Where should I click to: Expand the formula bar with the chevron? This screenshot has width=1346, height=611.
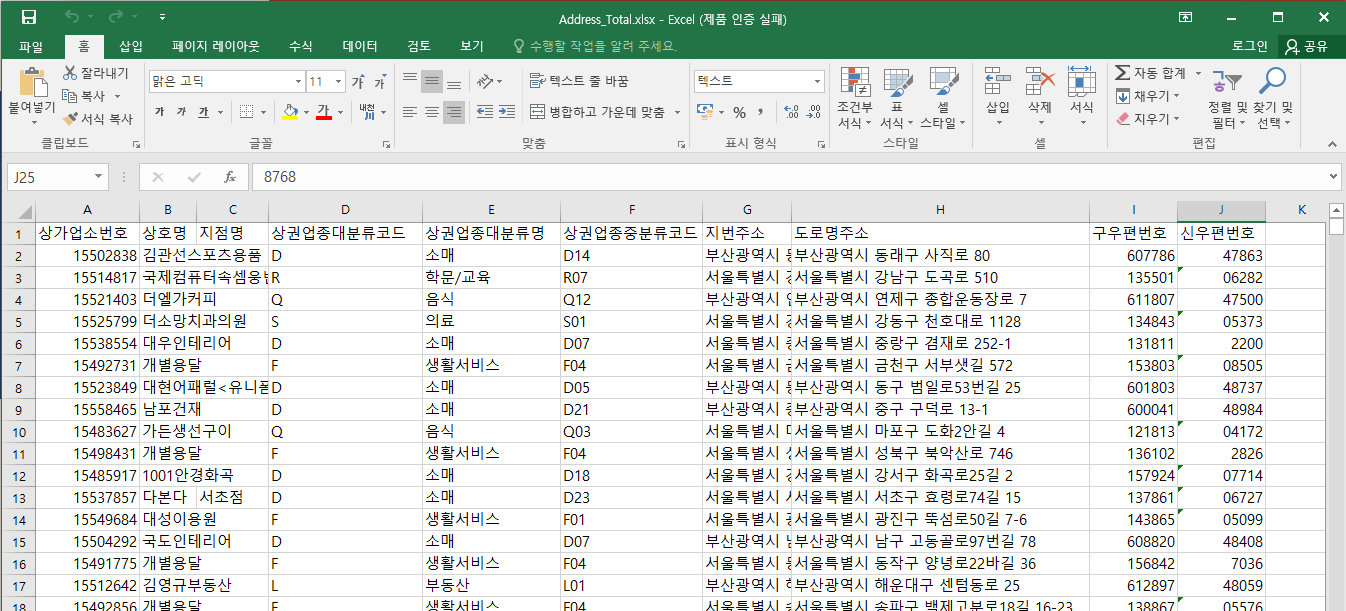point(1333,177)
